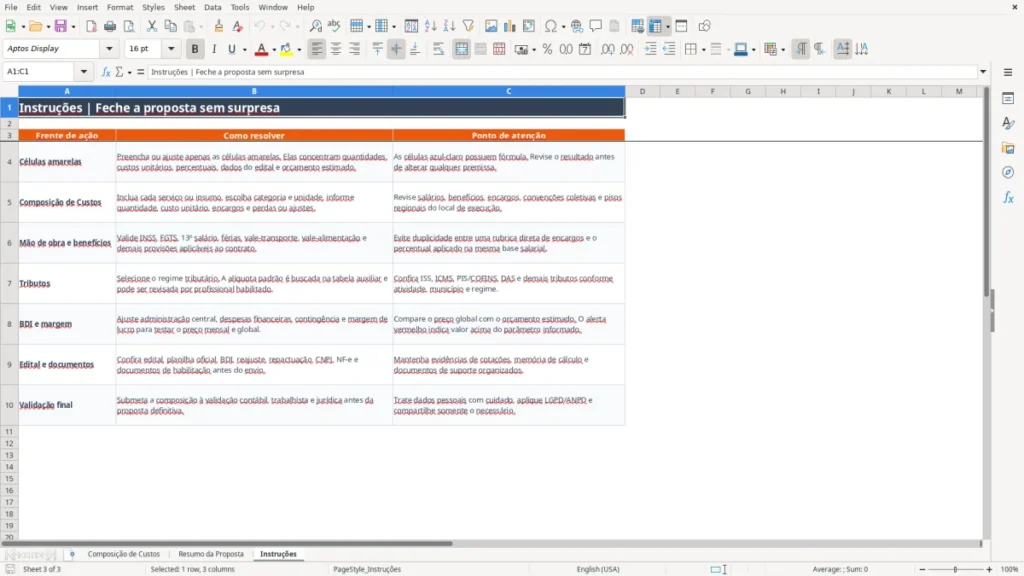
Task: Select cell Tributos in column A
Action: coord(67,283)
